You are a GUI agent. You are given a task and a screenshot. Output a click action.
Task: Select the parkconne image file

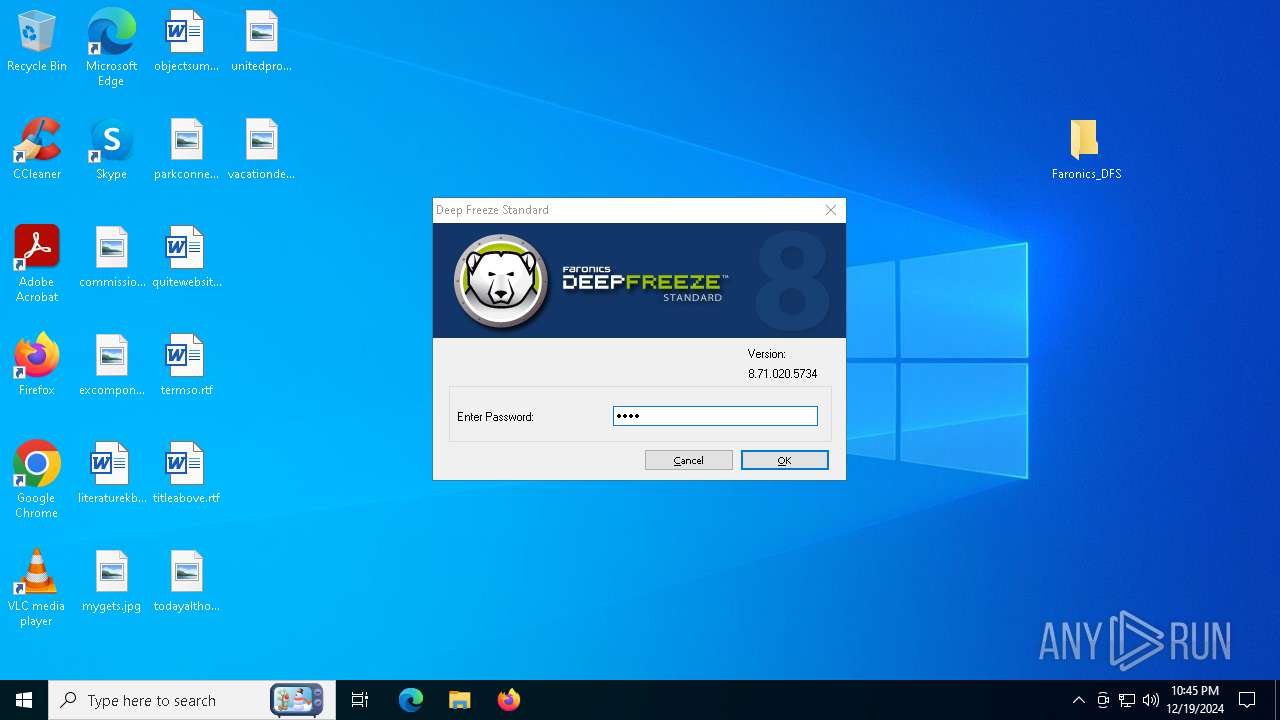pyautogui.click(x=186, y=149)
